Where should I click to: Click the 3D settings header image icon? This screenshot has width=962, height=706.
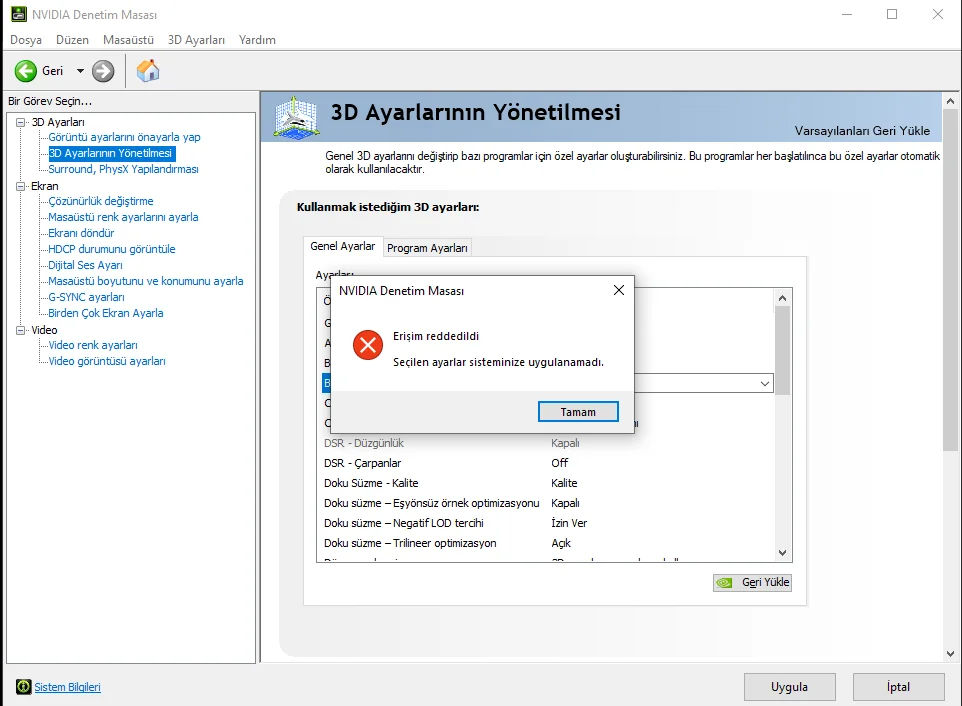tap(296, 117)
